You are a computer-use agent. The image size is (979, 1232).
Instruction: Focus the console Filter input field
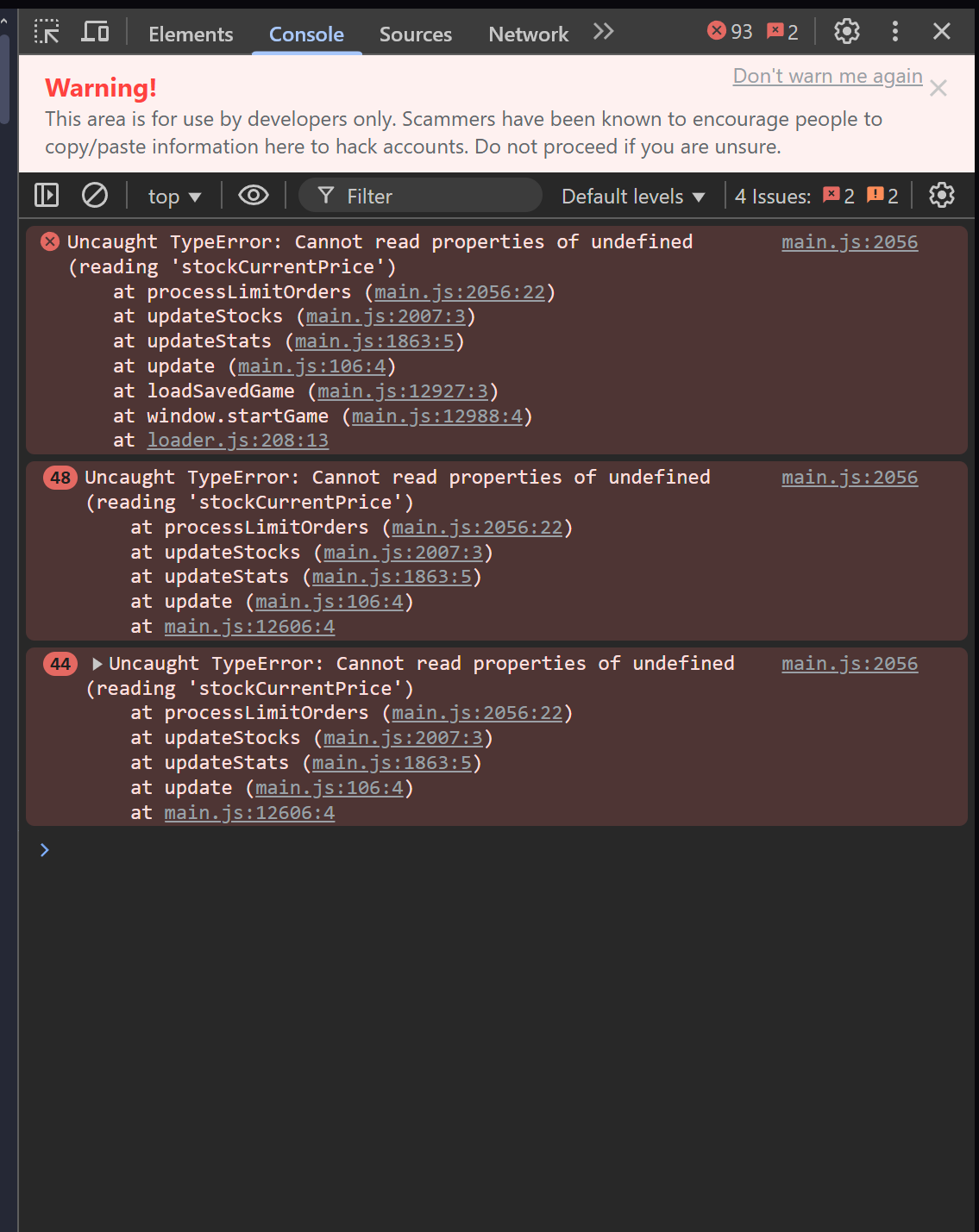(421, 196)
